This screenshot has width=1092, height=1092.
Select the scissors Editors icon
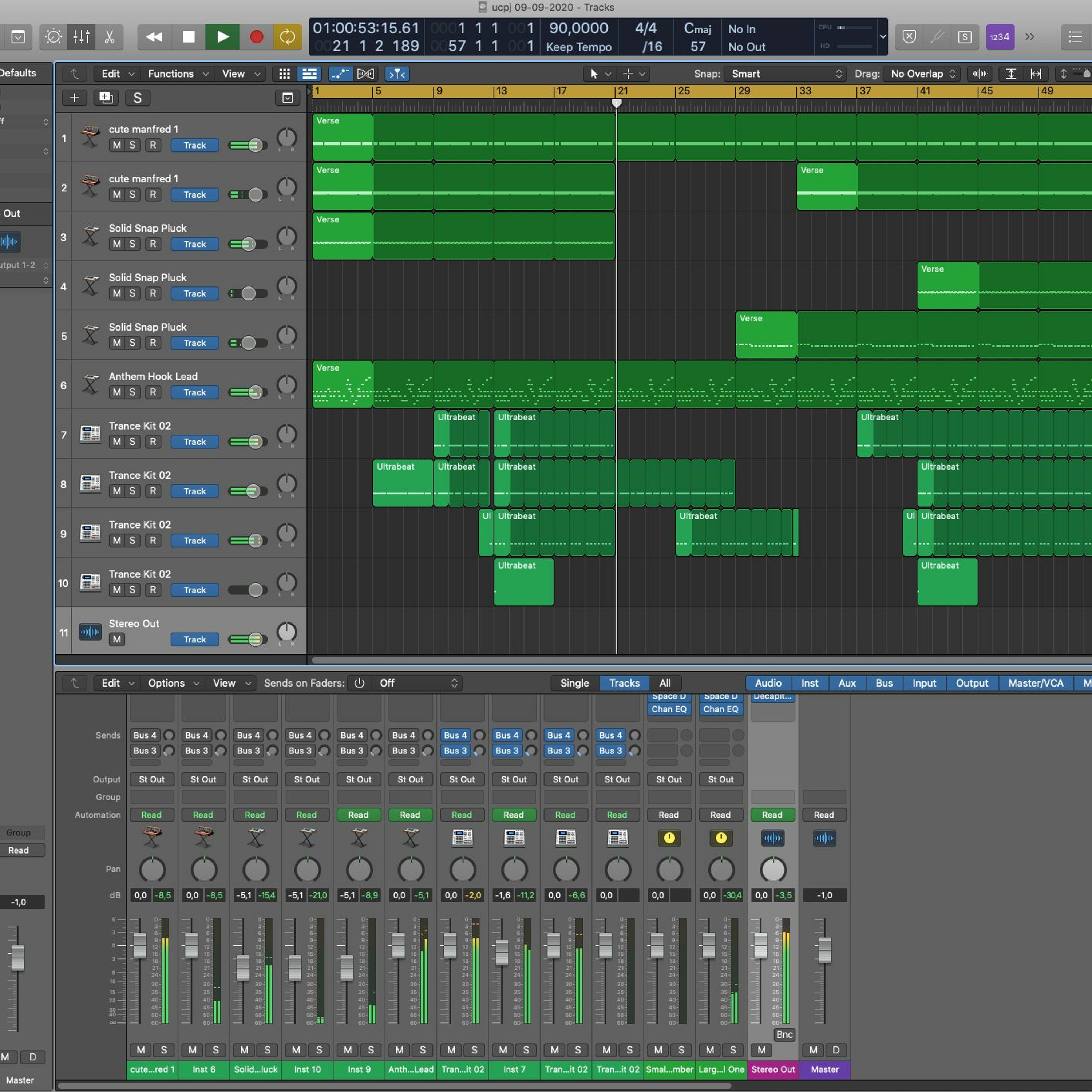(x=109, y=37)
